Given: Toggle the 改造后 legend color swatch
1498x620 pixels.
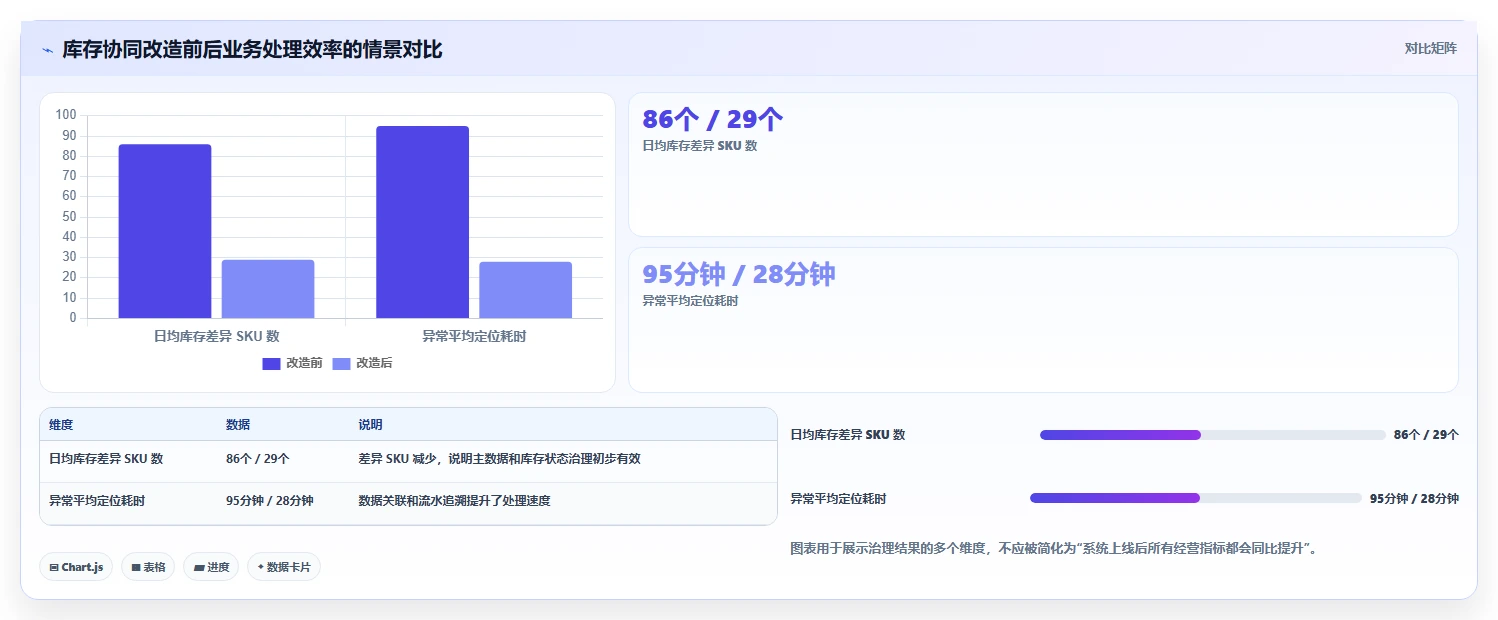Looking at the screenshot, I should tap(341, 363).
